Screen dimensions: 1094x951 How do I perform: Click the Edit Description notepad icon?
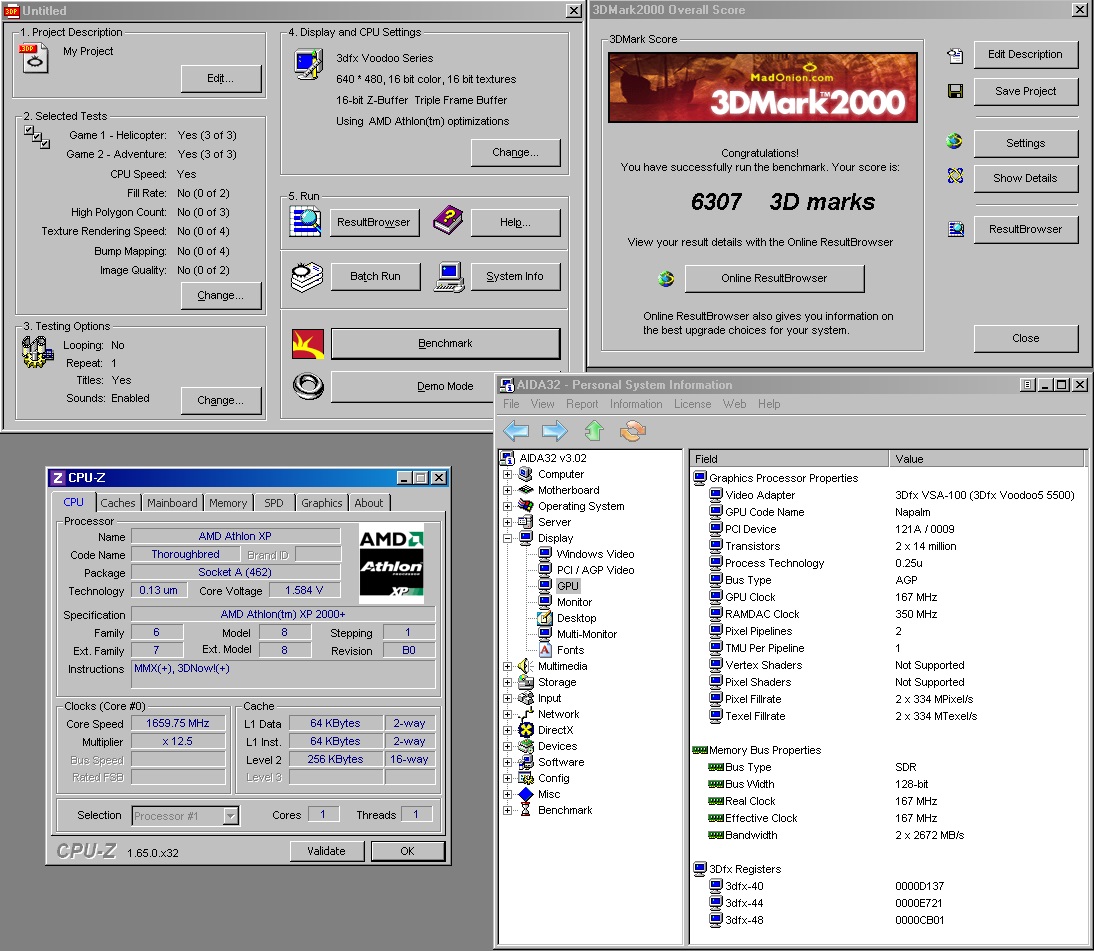pos(955,56)
